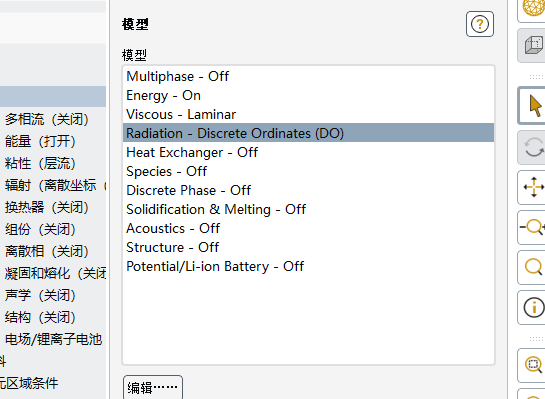Image resolution: width=545 pixels, height=399 pixels.
Task: Select Radiation - Discrete Ordinates (DO)
Action: pyautogui.click(x=308, y=133)
